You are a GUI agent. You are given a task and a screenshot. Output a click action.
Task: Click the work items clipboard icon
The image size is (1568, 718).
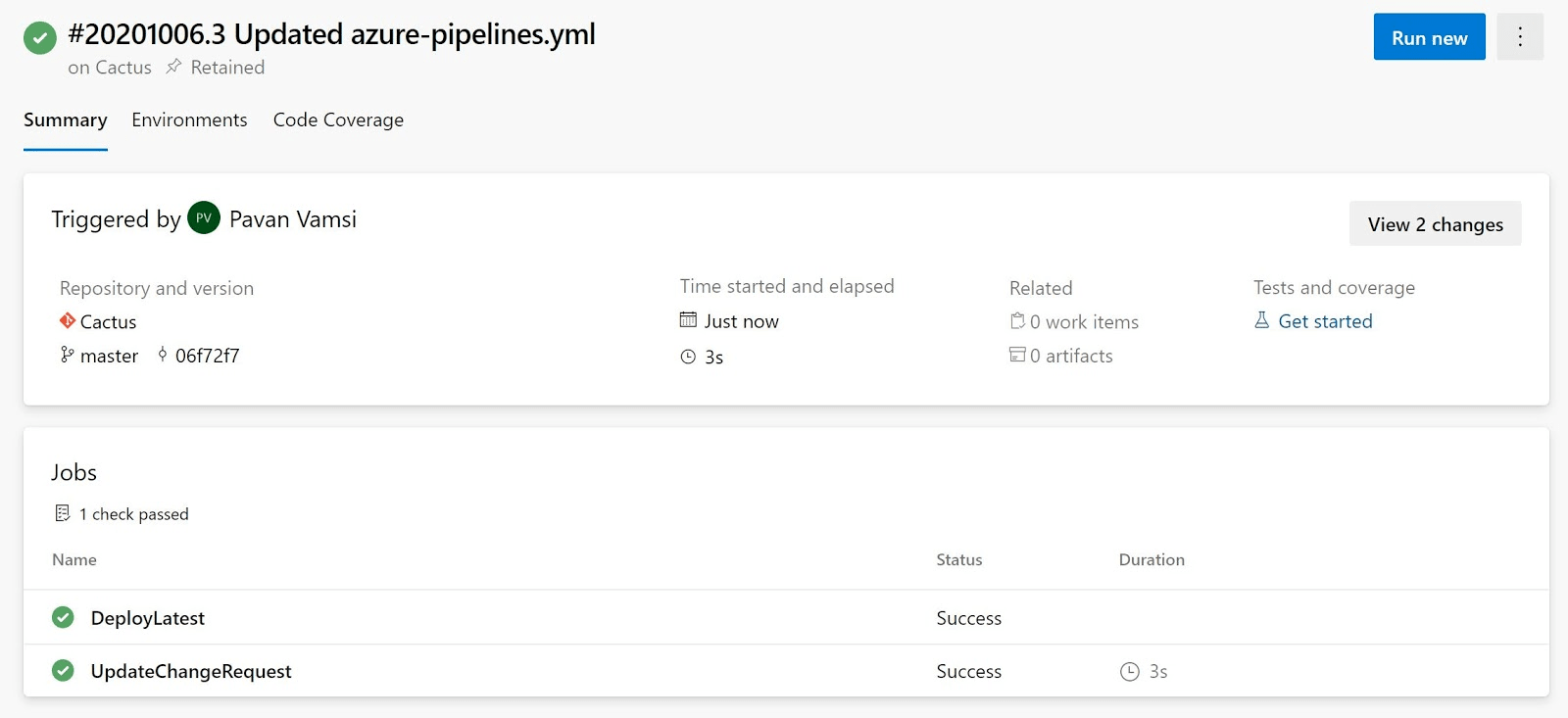point(1017,320)
